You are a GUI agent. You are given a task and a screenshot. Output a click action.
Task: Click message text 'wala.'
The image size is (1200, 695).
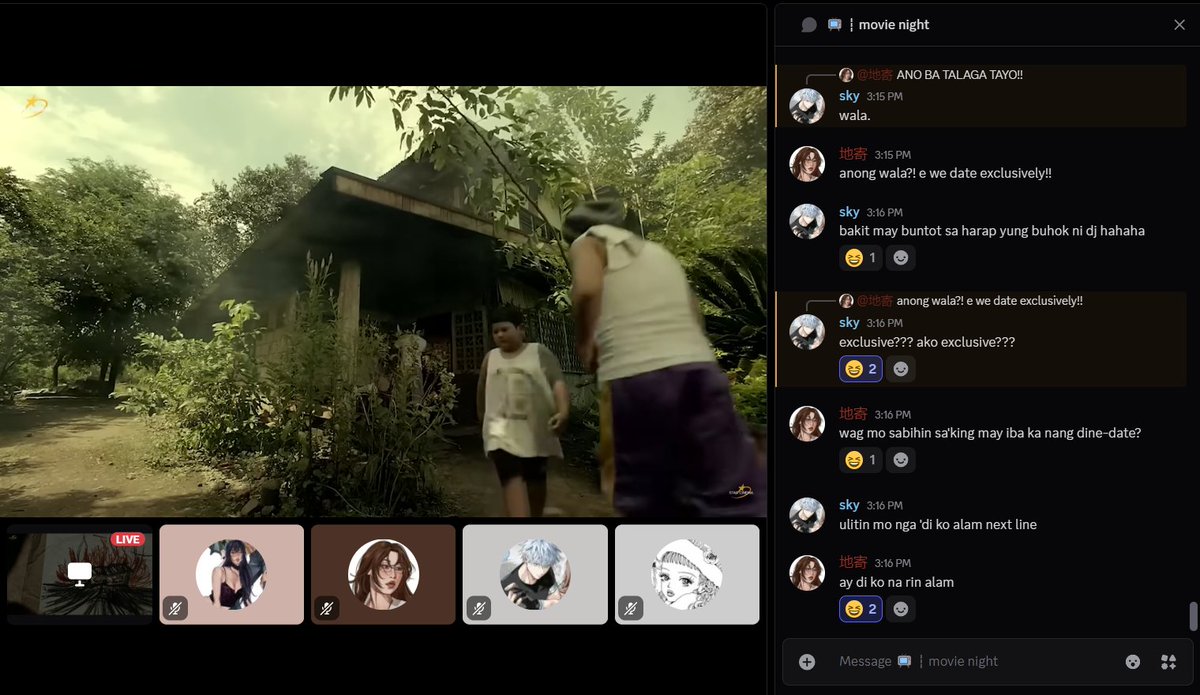855,115
